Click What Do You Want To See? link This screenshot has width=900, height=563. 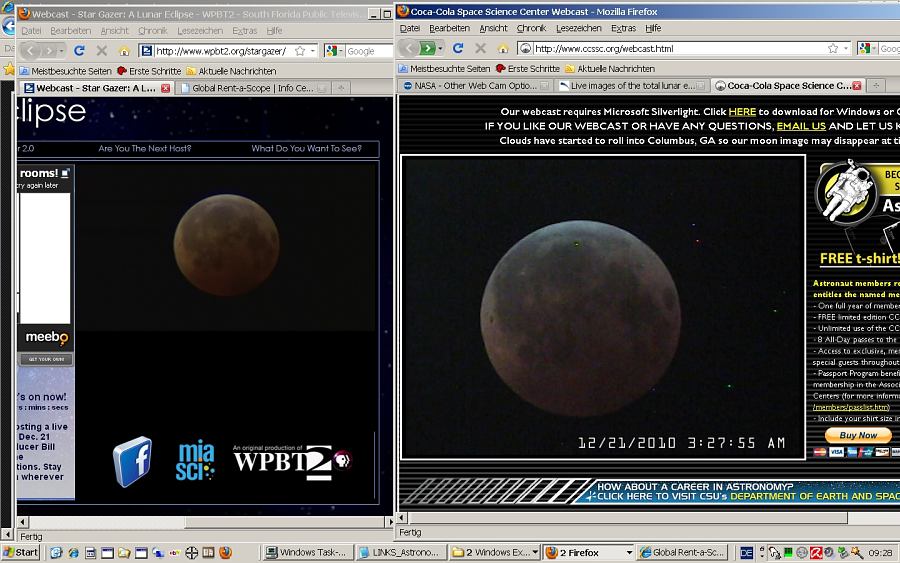(307, 148)
